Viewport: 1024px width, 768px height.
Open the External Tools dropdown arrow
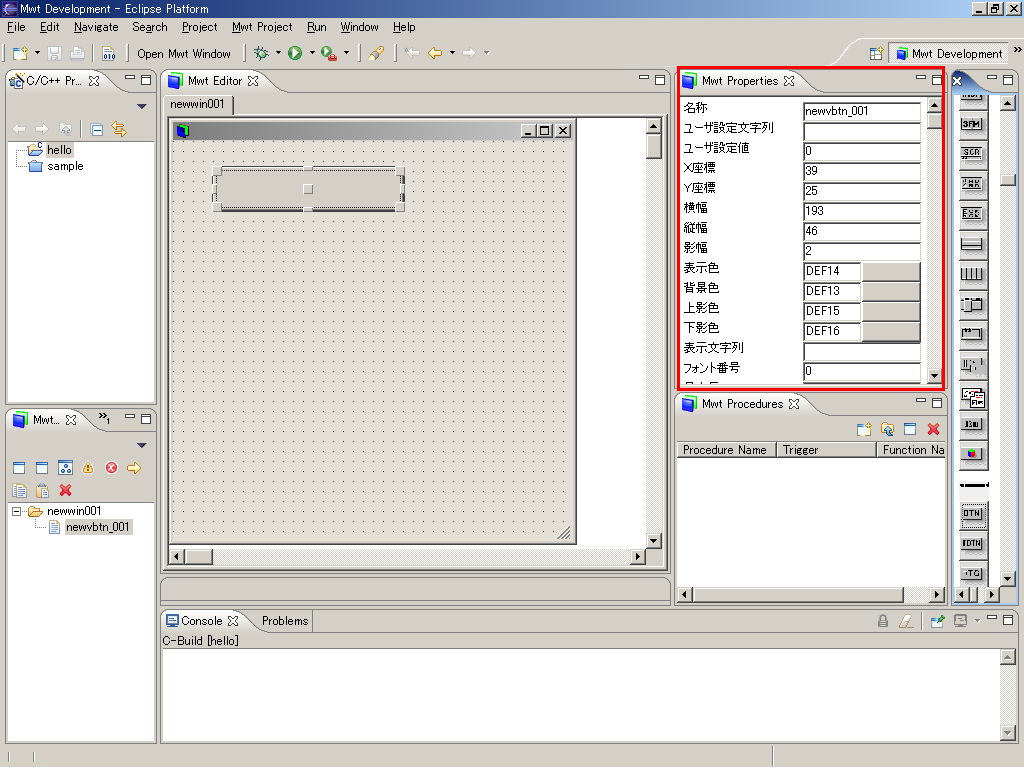point(346,53)
